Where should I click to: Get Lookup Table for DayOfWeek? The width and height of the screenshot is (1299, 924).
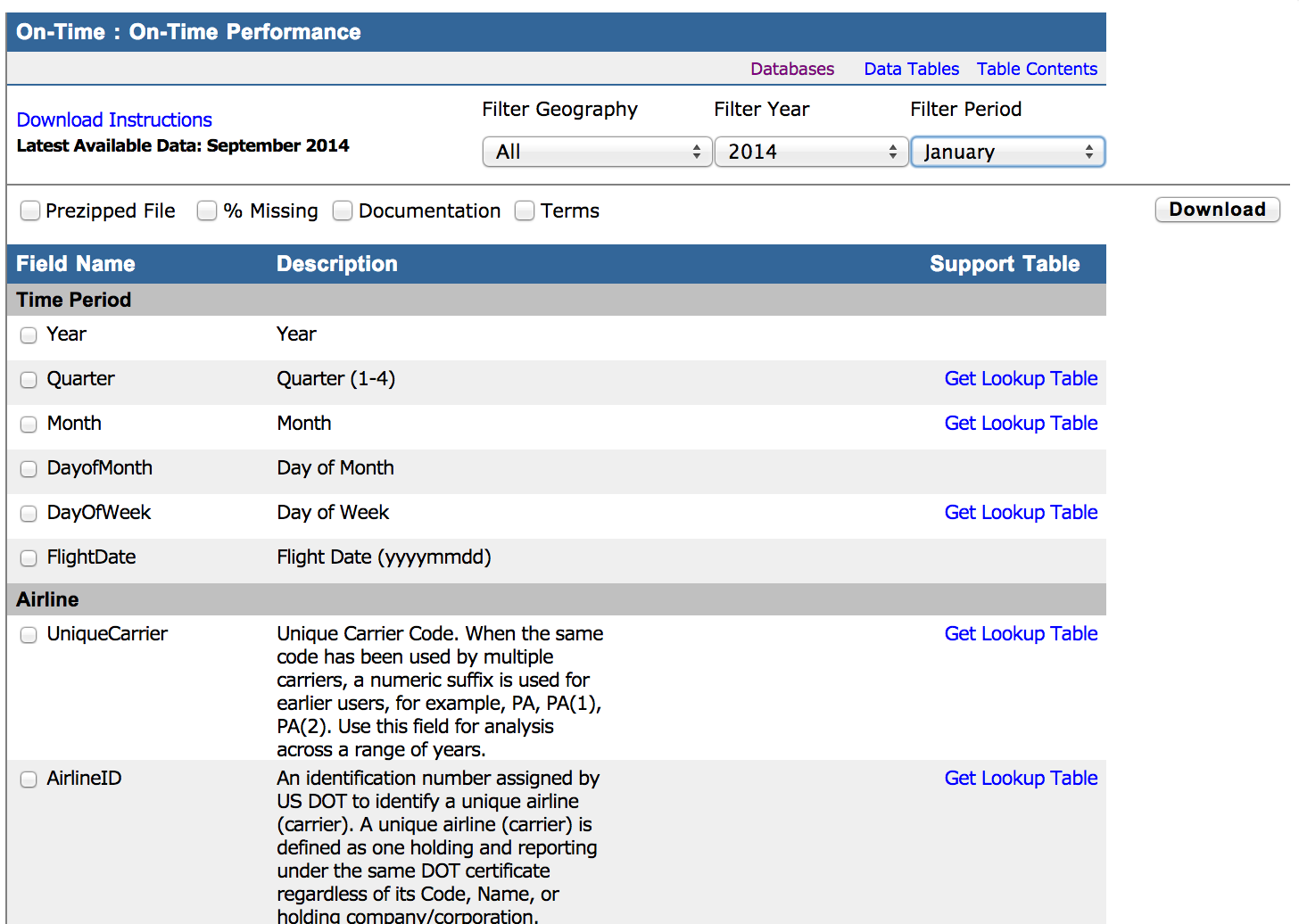coord(1021,512)
